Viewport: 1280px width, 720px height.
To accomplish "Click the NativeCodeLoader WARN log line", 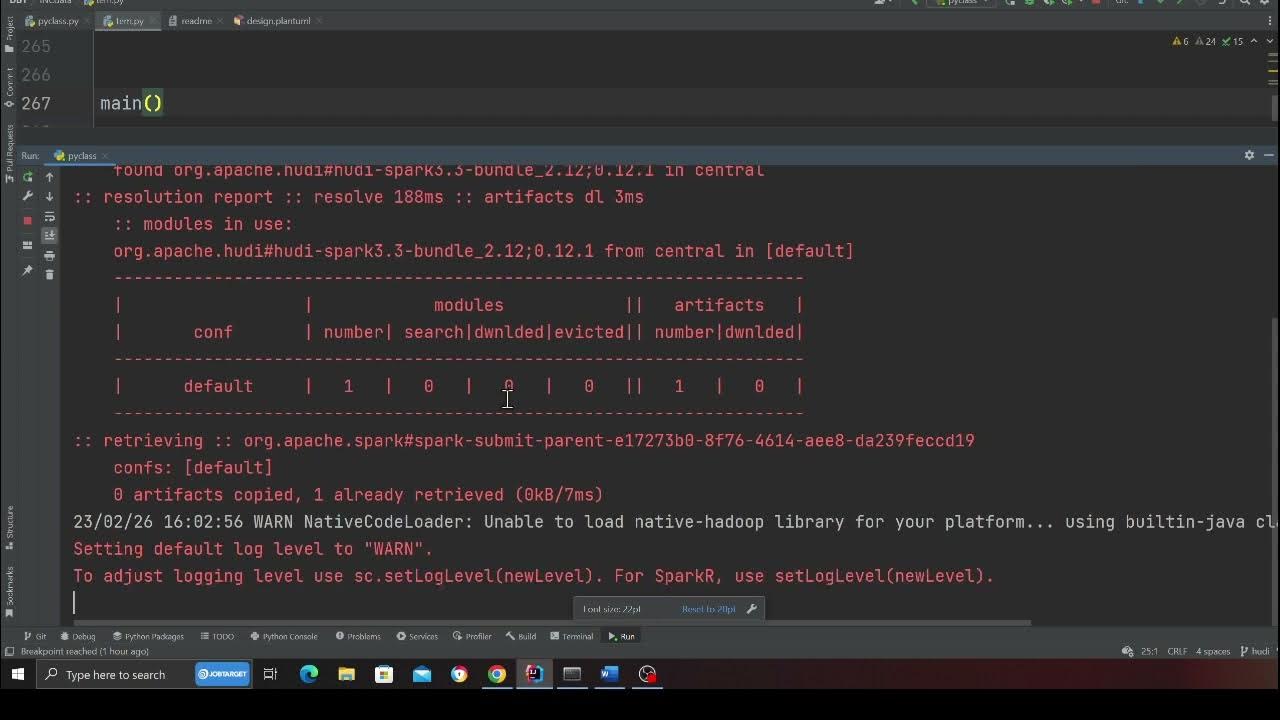I will (675, 522).
